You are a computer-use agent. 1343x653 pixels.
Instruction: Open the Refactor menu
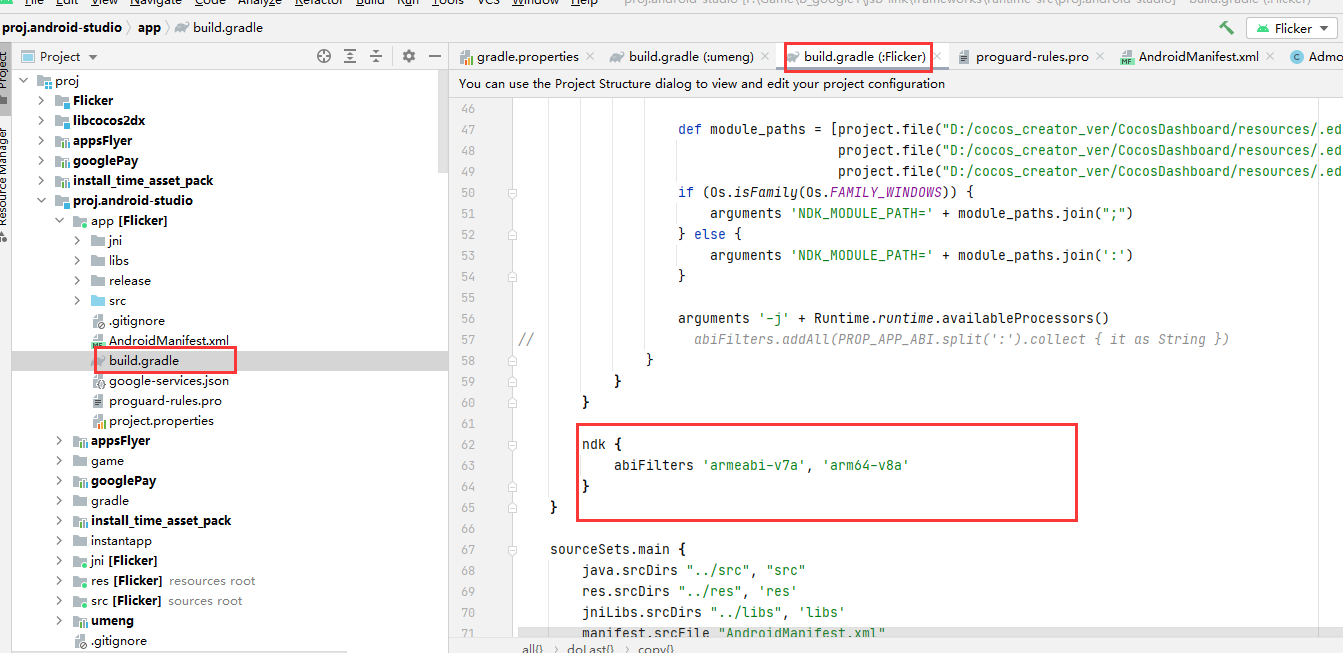click(319, 3)
